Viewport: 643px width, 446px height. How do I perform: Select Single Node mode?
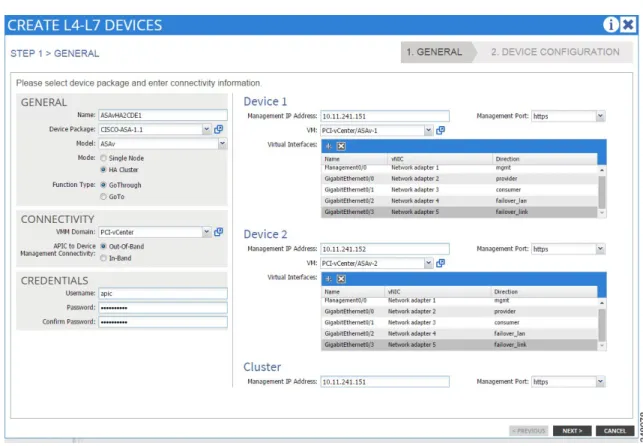(103, 158)
